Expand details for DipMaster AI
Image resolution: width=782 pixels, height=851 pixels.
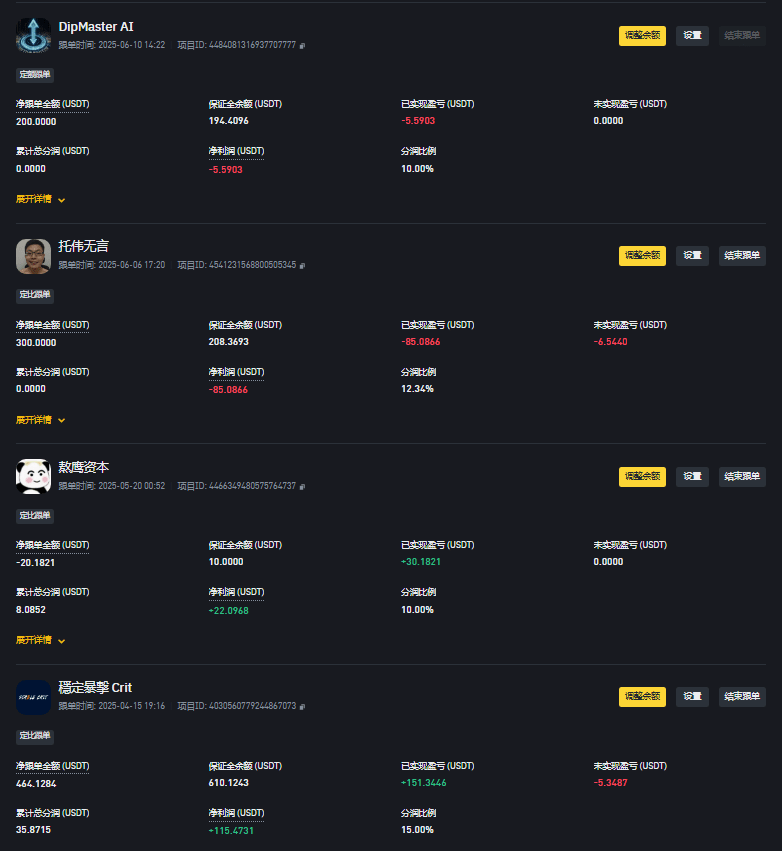pos(41,199)
